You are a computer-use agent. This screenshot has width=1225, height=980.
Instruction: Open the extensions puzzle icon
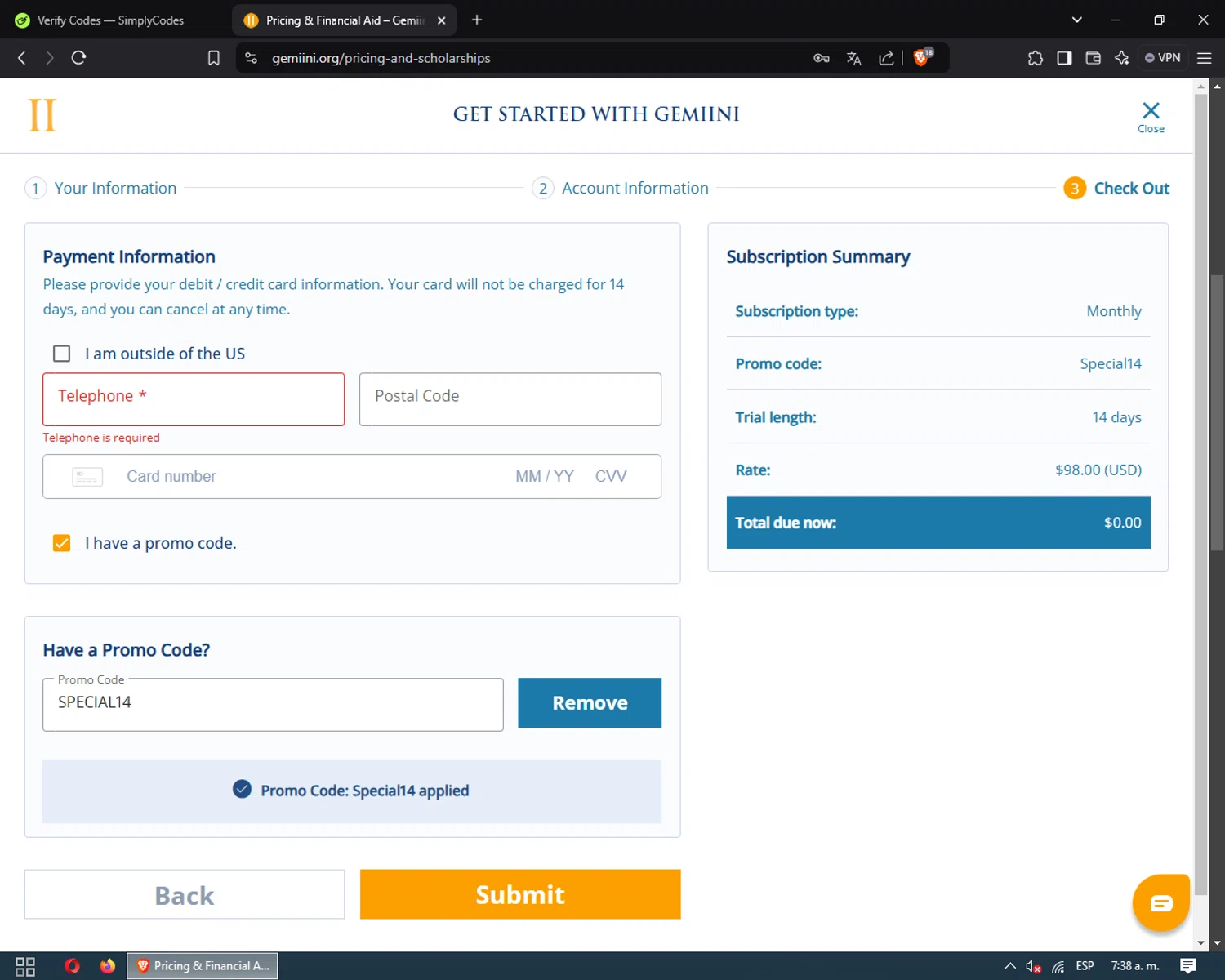click(x=1036, y=58)
